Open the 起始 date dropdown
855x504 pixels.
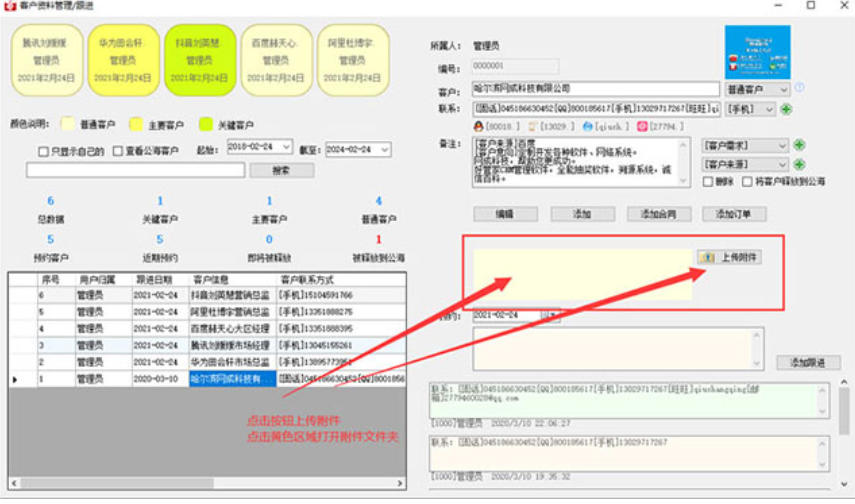click(286, 147)
